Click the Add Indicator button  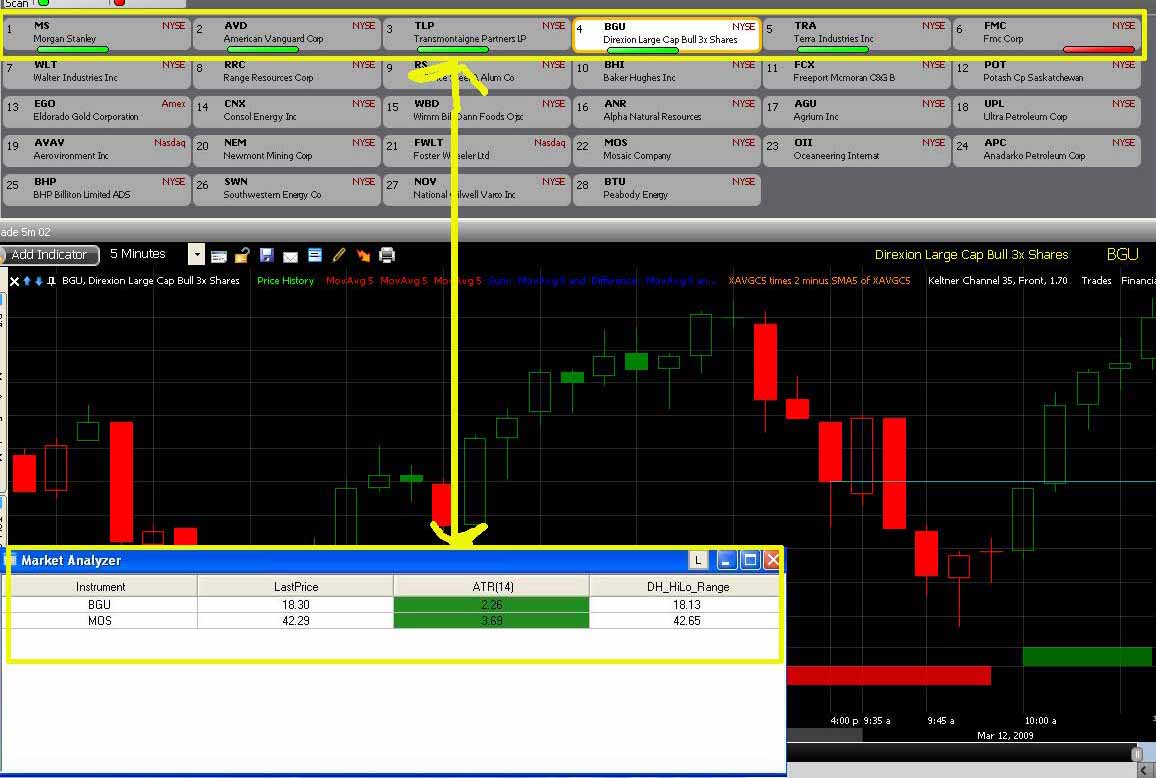pyautogui.click(x=49, y=254)
